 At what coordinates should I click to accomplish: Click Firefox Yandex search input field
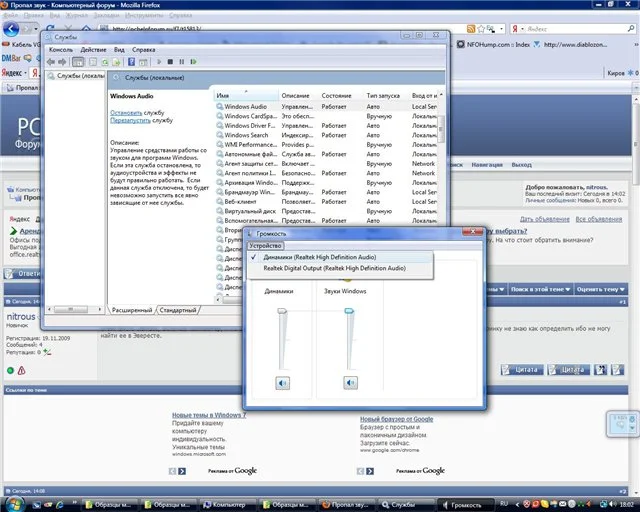tap(576, 29)
